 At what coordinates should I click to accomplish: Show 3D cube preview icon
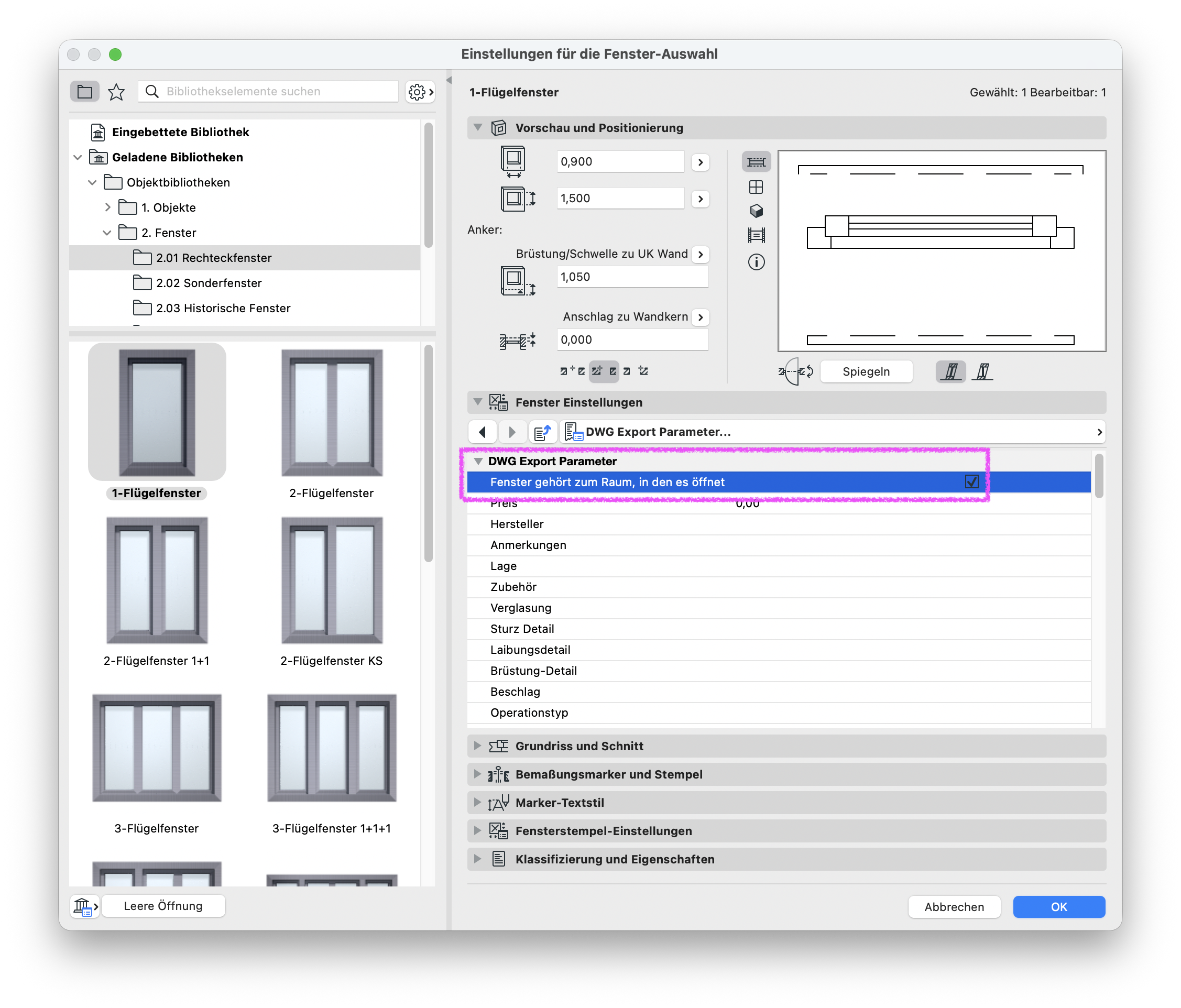point(756,211)
